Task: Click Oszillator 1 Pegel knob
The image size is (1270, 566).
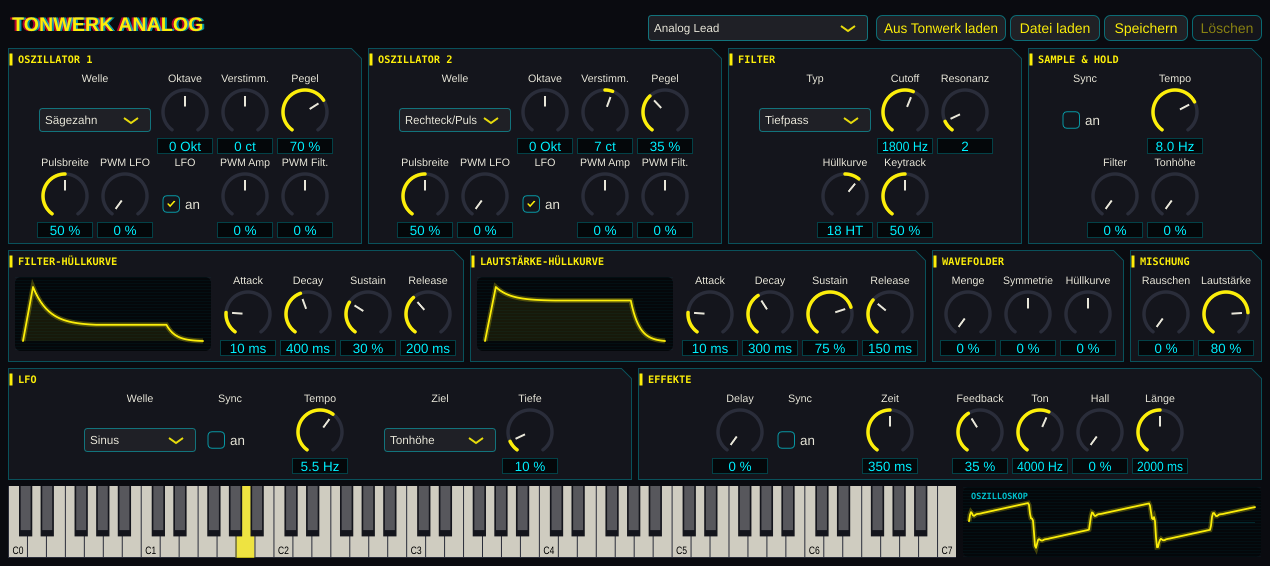Action: [x=305, y=112]
